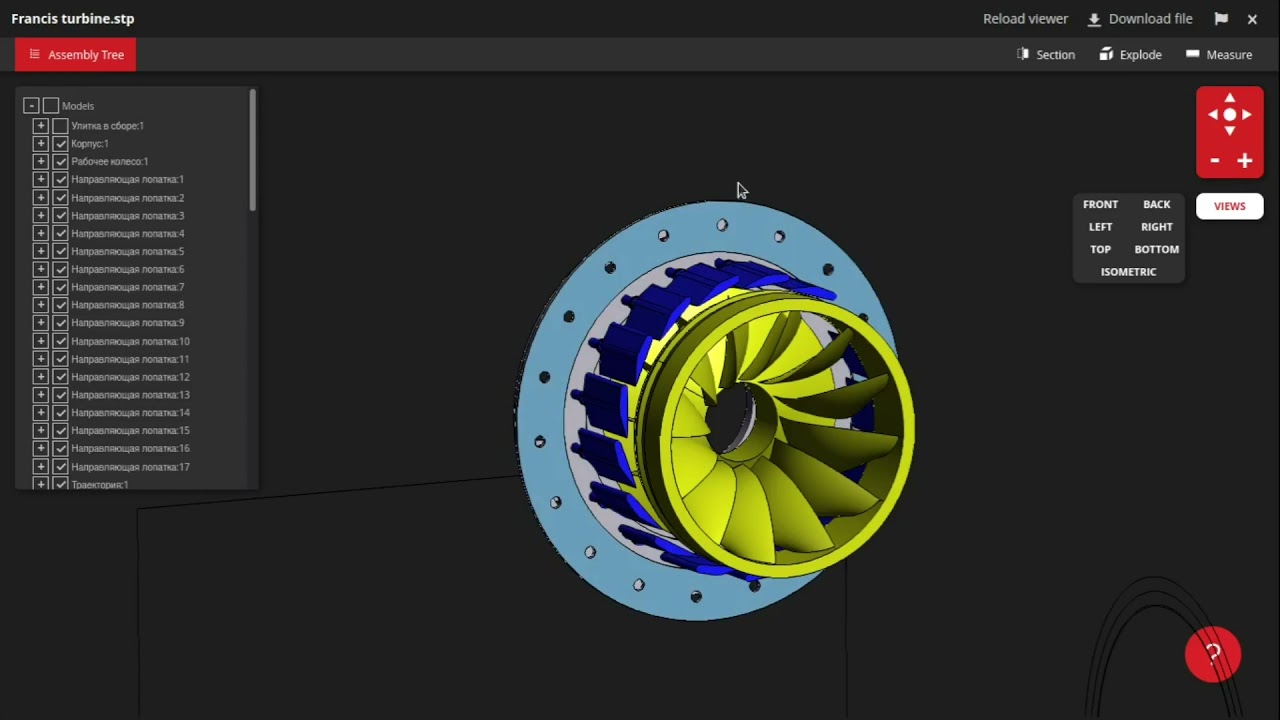Viewport: 1280px width, 720px height.
Task: Select the Направляющая лопатка:11 tree row
Action: click(130, 359)
